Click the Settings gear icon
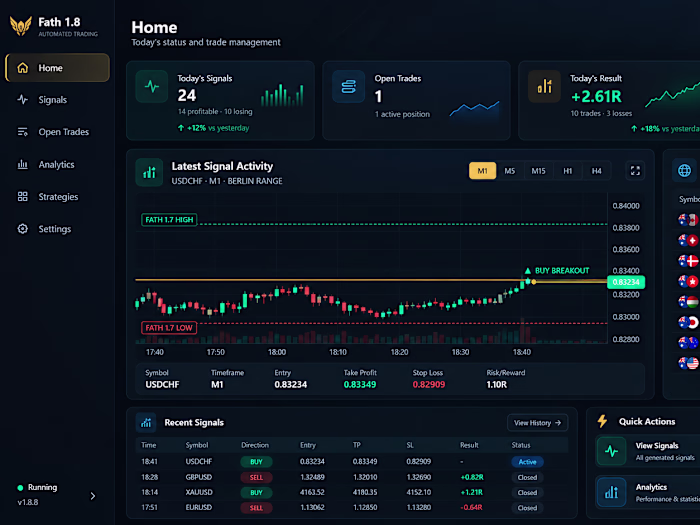The height and width of the screenshot is (525, 700). 22,229
